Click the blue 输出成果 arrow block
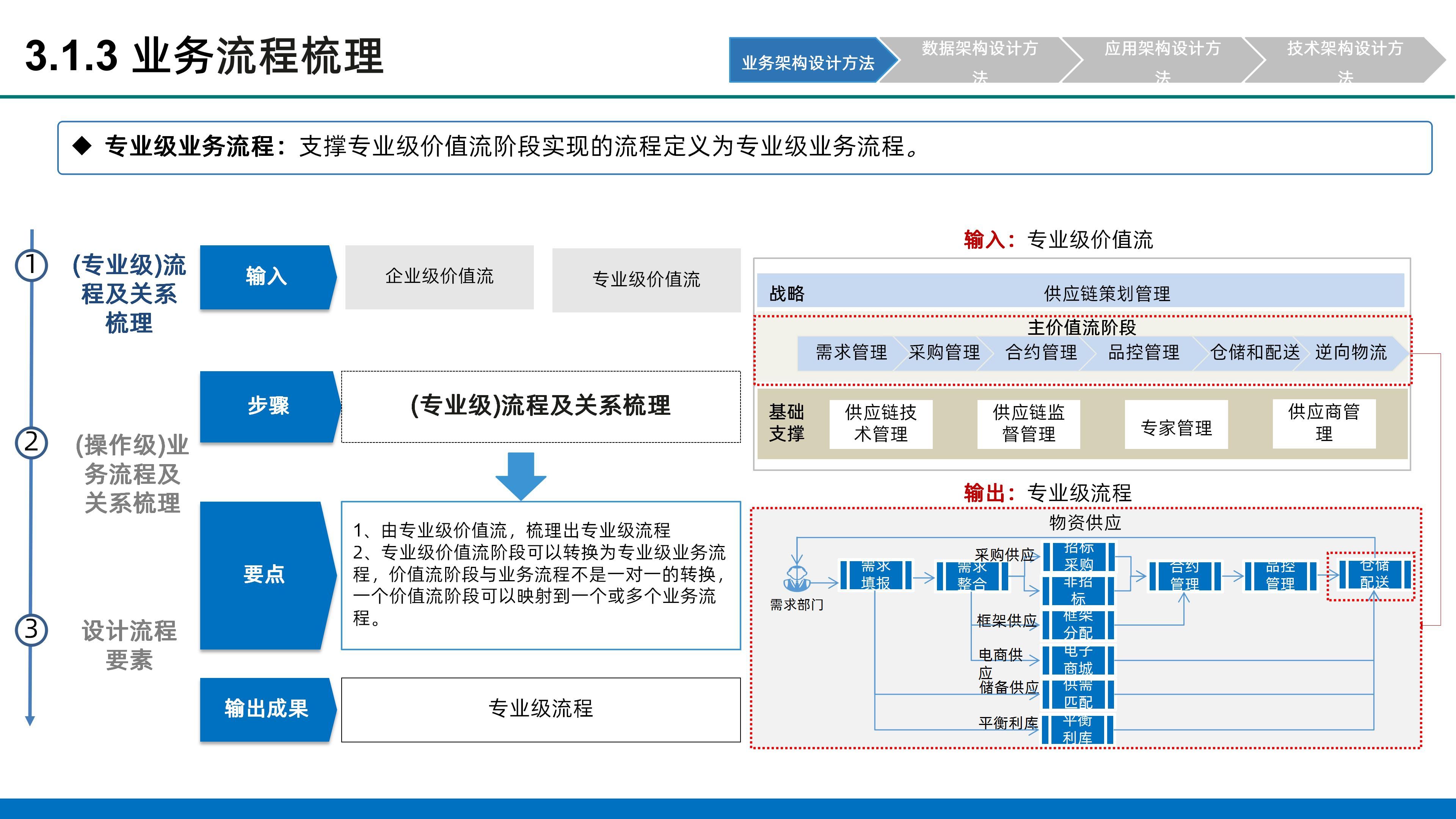Image resolution: width=1456 pixels, height=819 pixels. [268, 709]
